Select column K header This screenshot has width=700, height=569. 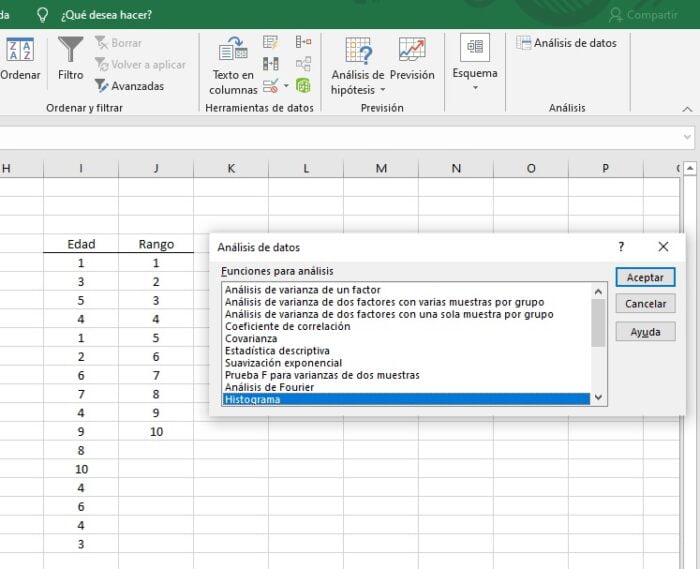tap(231, 168)
